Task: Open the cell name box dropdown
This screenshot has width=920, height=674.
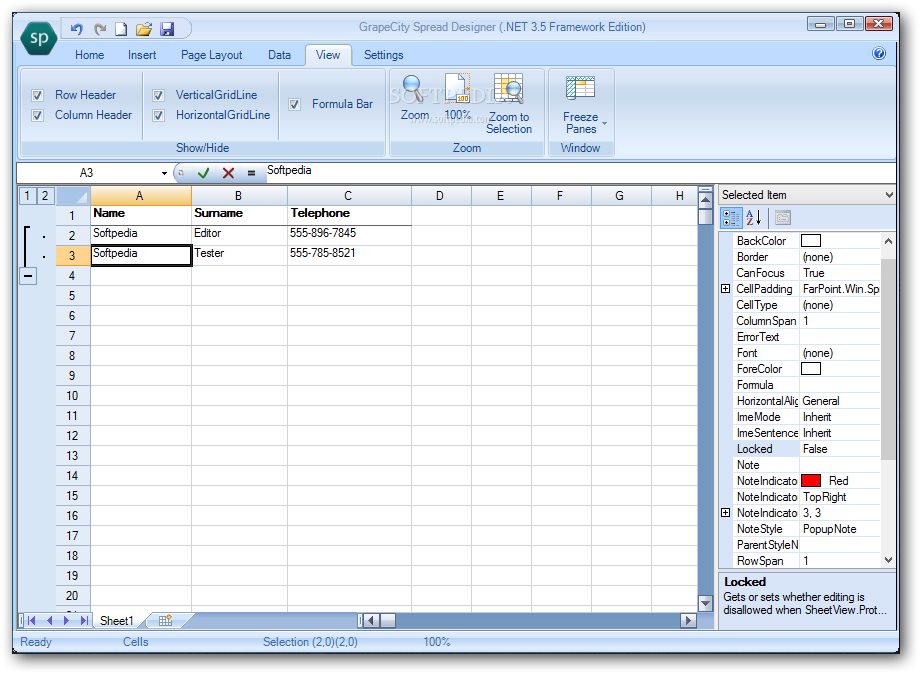Action: coord(164,173)
